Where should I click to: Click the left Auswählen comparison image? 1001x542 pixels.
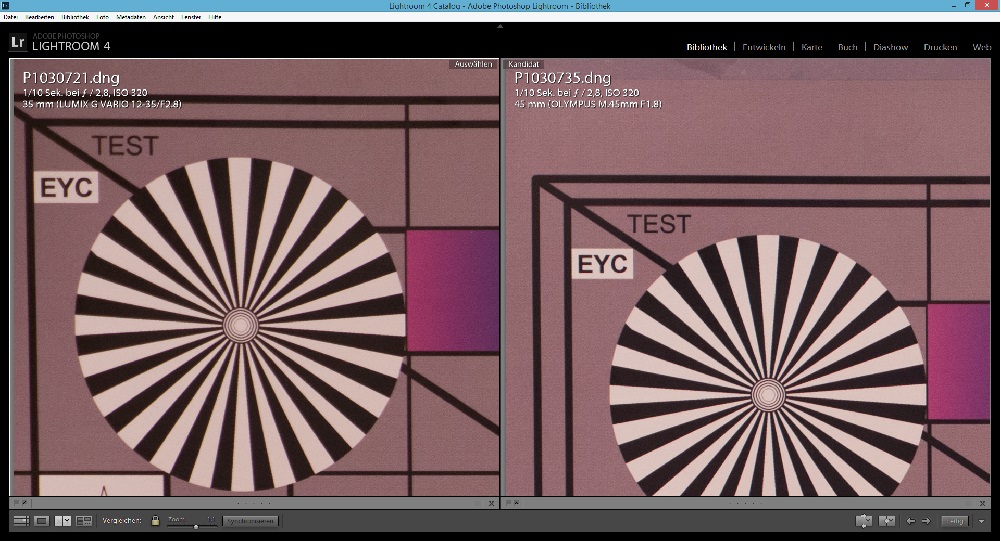point(255,278)
